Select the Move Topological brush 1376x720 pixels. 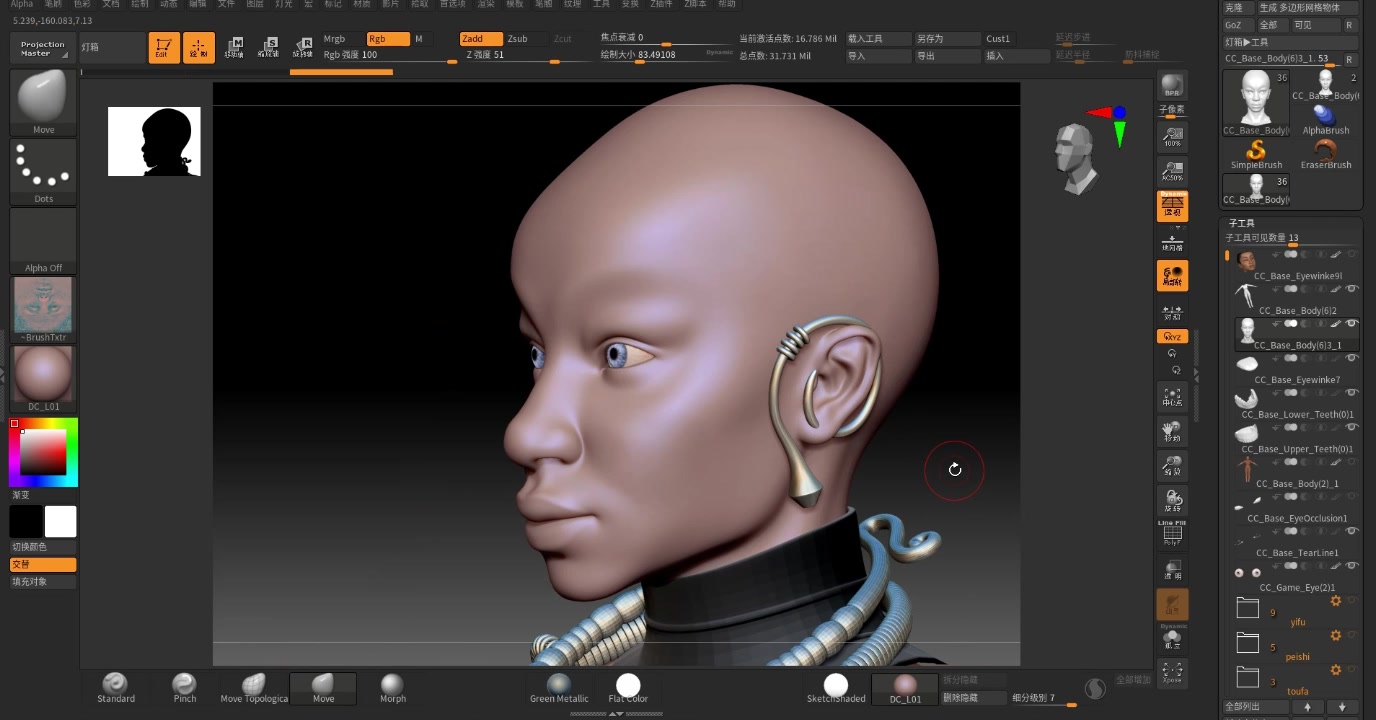(x=254, y=688)
